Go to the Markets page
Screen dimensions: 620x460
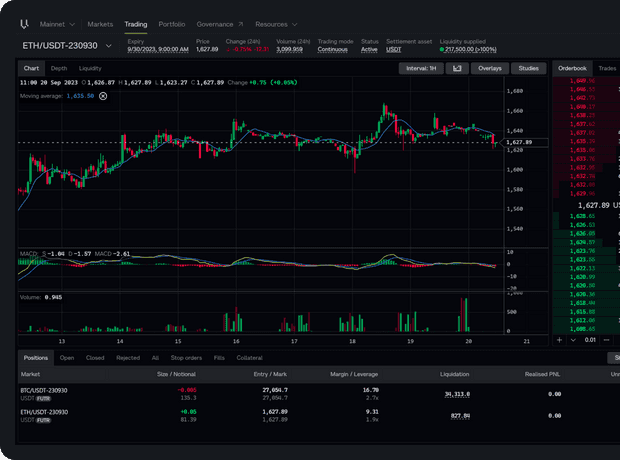tap(100, 23)
